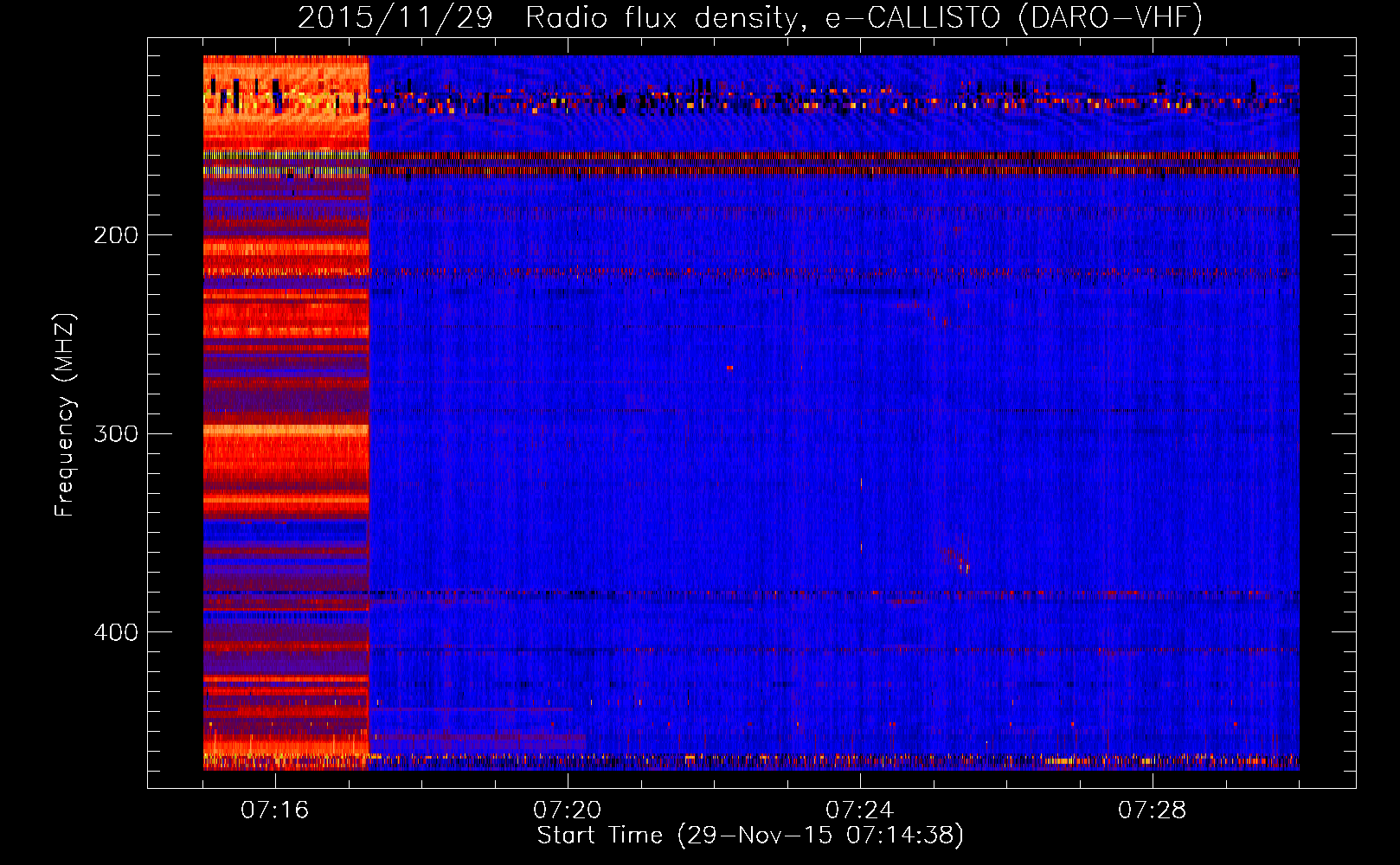The width and height of the screenshot is (1400, 865).
Task: Click the plot title "Radio flux density, e-CALLISTO (DARO-VHF)"
Action: pos(864,17)
